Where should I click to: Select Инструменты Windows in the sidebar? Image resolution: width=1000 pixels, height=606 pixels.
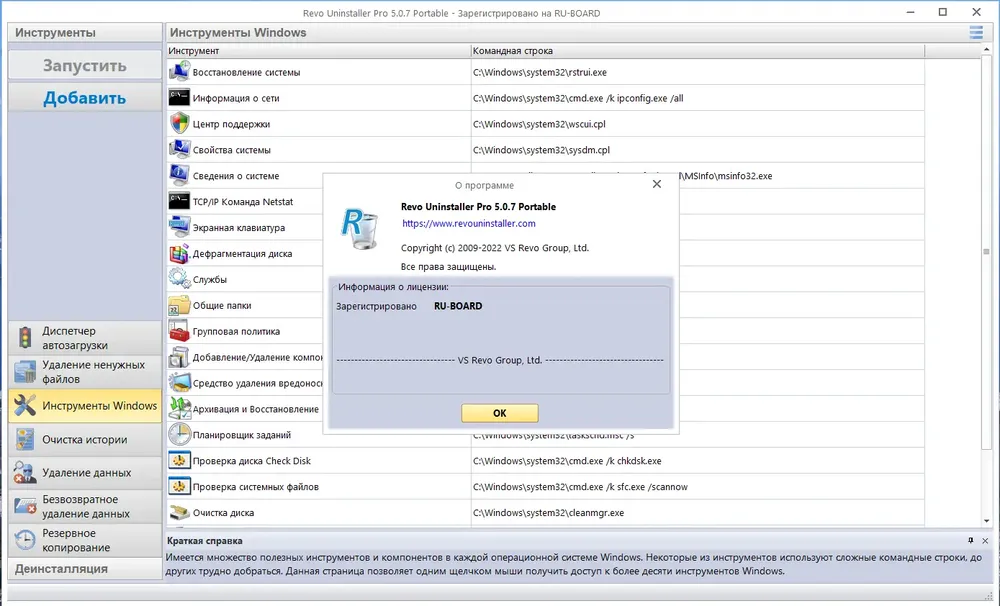pyautogui.click(x=85, y=406)
